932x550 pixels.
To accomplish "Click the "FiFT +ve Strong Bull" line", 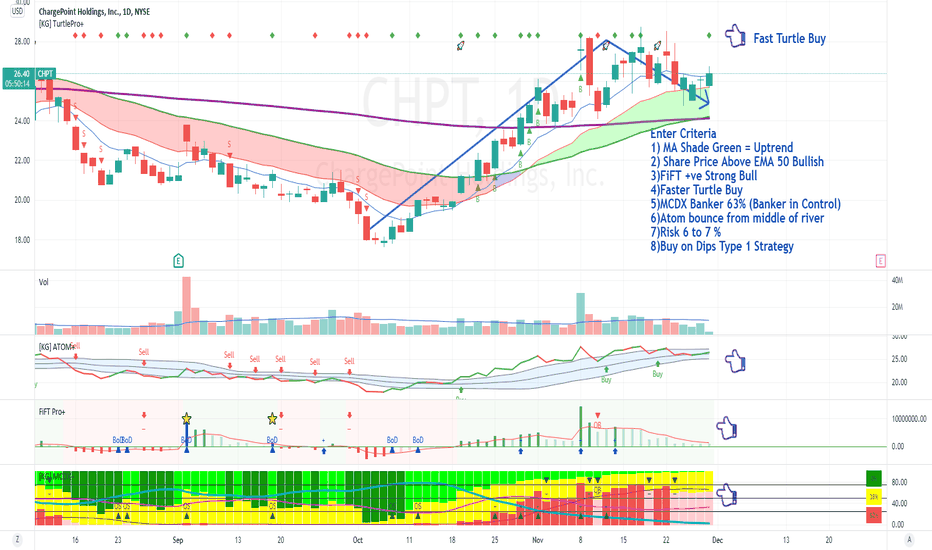I will tap(704, 176).
